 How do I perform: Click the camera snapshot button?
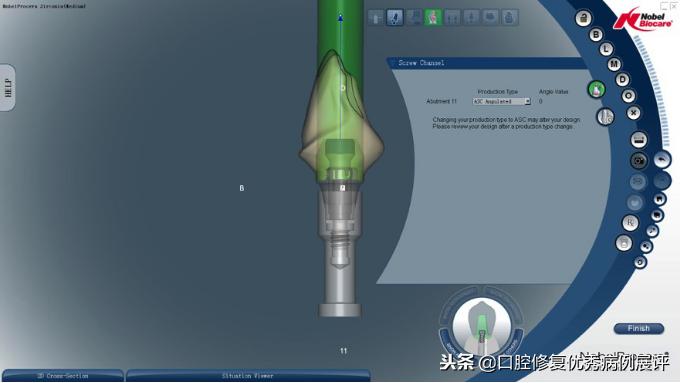[x=638, y=161]
